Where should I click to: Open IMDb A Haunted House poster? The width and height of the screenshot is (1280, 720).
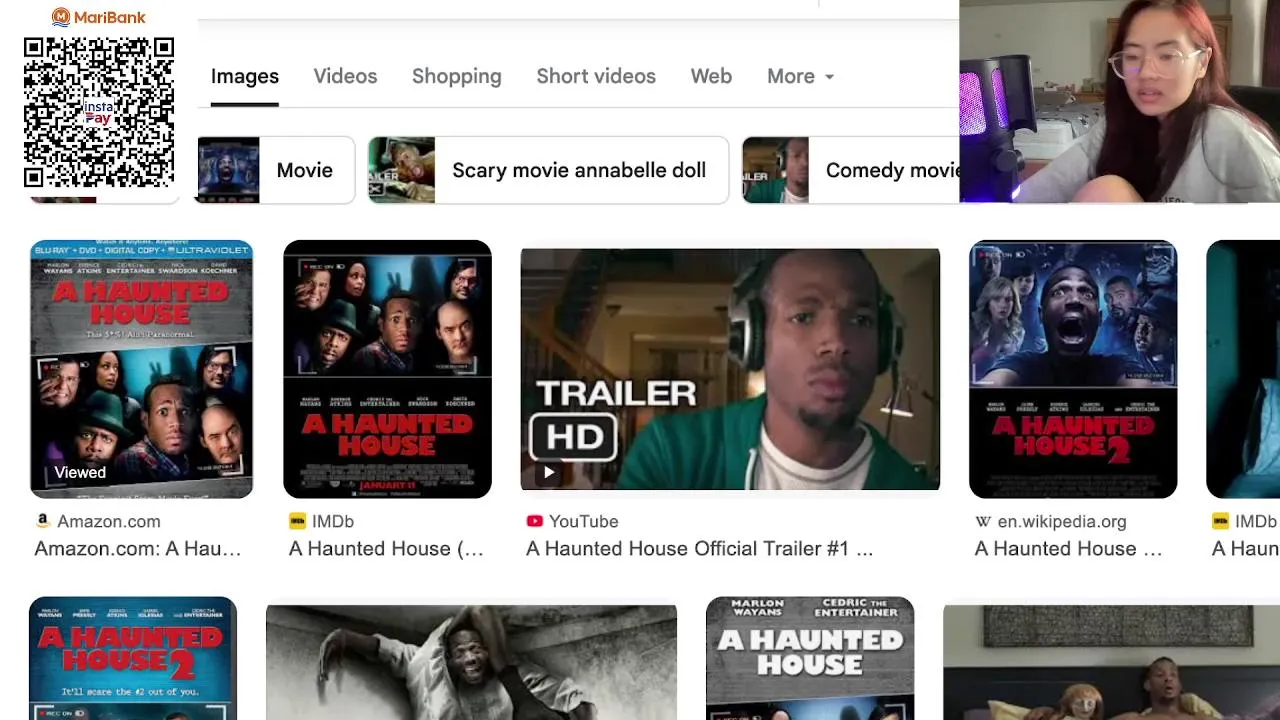coord(387,369)
